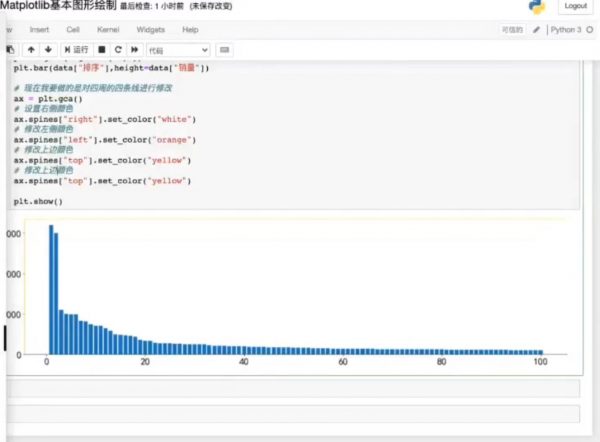
Task: Open the Cell menu
Action: 73,30
